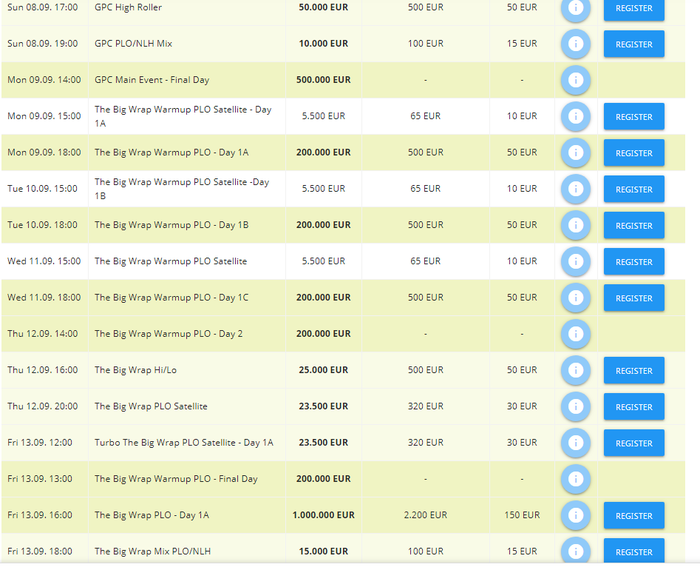Open info for Wed 11.09. 15:00 satellite

575,262
